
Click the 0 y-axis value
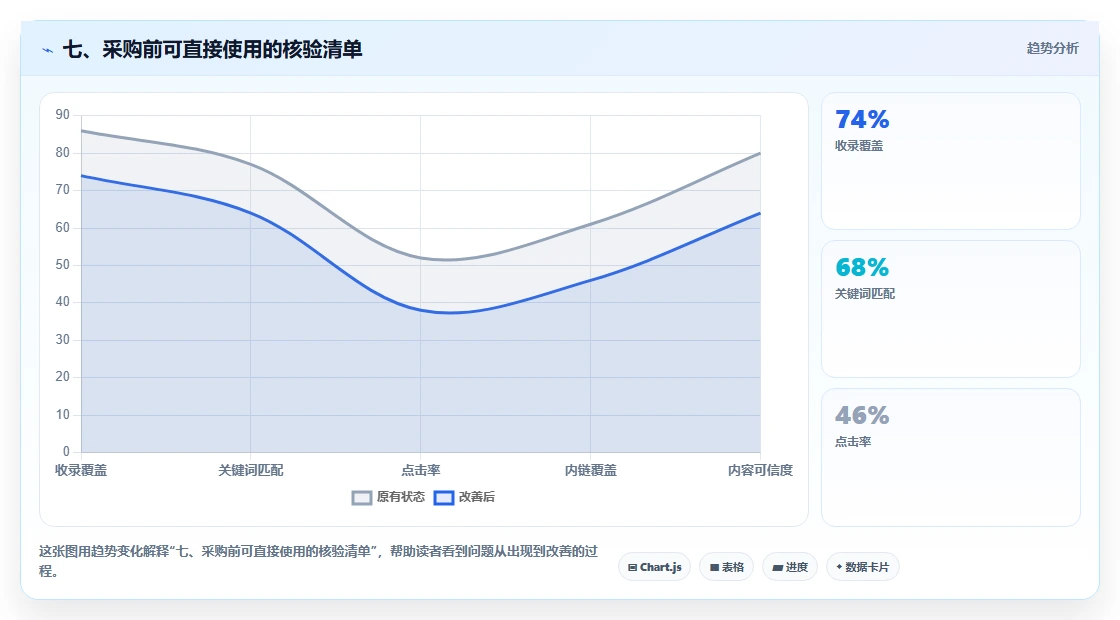click(x=66, y=451)
